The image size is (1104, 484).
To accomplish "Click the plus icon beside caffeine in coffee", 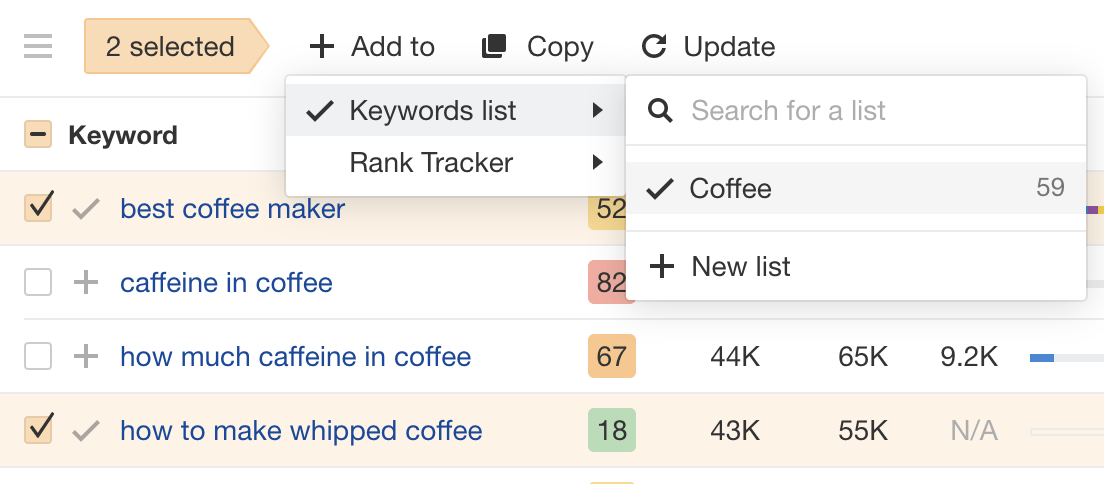I will click(87, 283).
